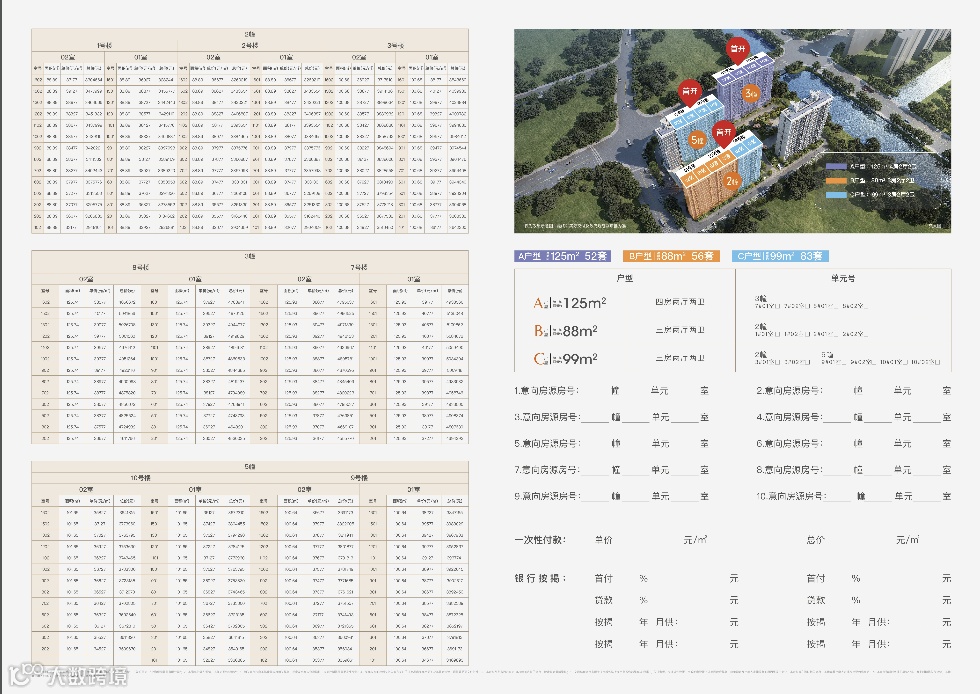
Task: Click the 2栋 price table title
Action: [x=249, y=34]
